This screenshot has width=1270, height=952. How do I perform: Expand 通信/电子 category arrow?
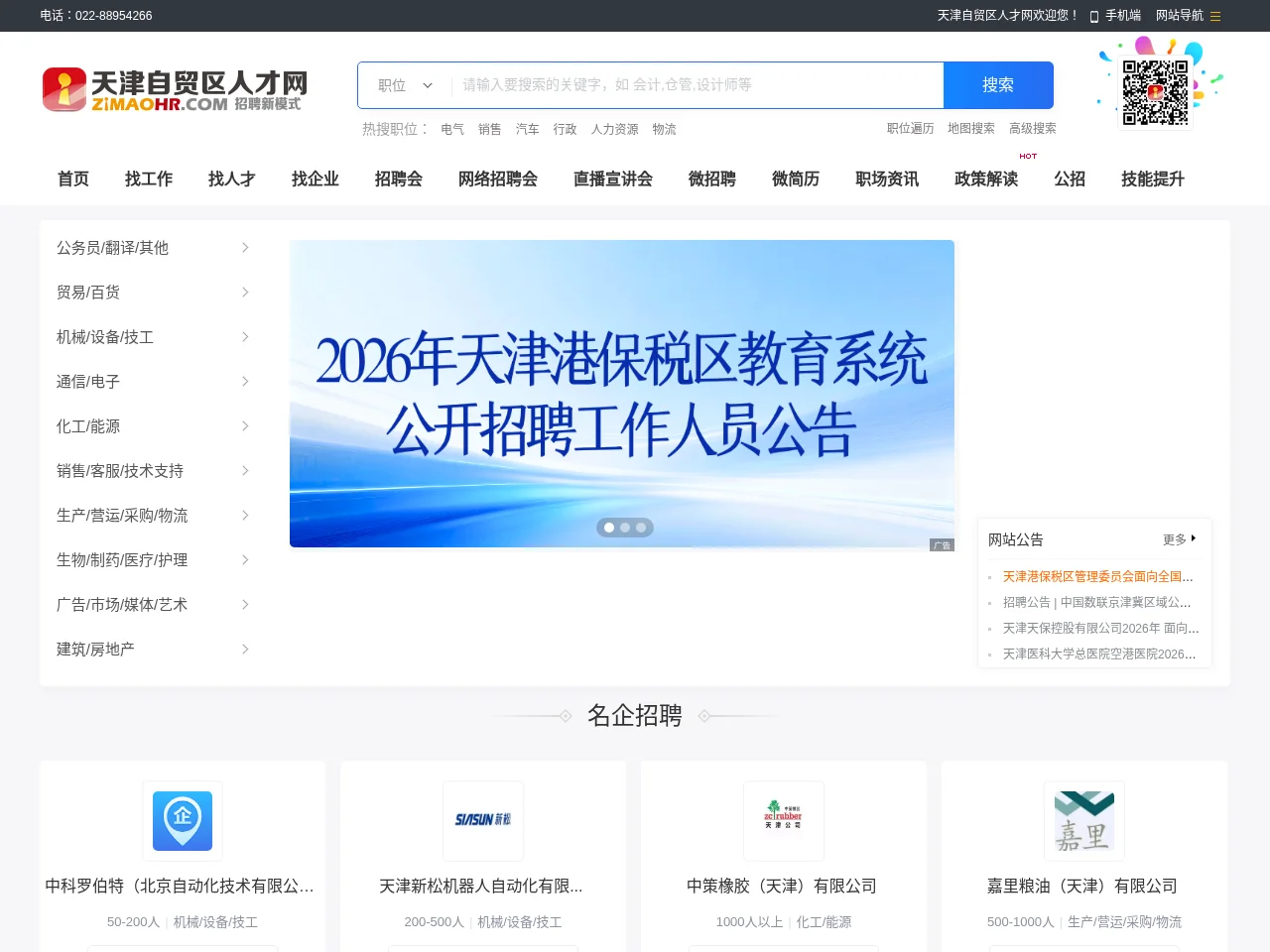pyautogui.click(x=245, y=382)
